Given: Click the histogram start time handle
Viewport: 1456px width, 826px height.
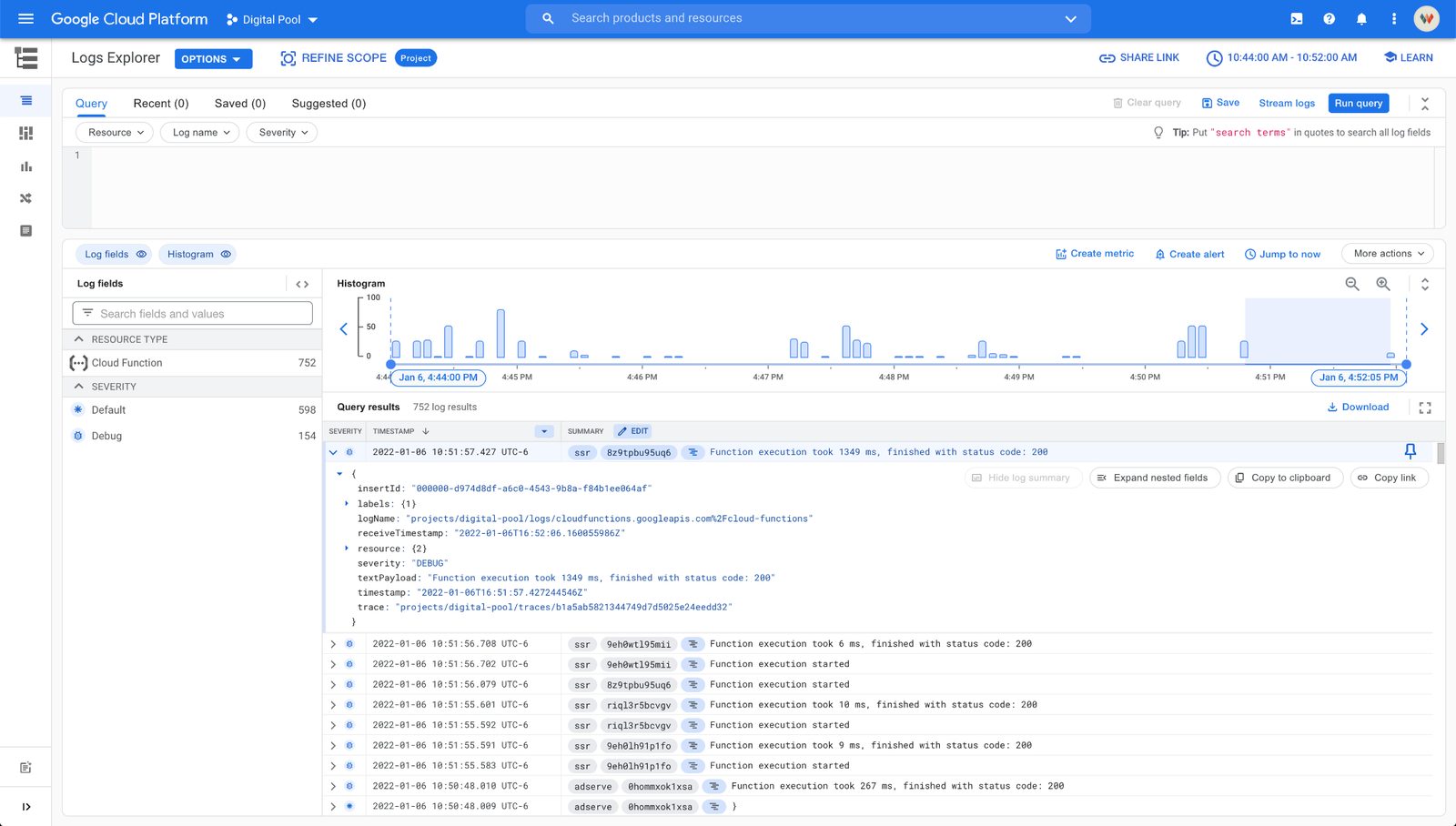Looking at the screenshot, I should [x=391, y=364].
